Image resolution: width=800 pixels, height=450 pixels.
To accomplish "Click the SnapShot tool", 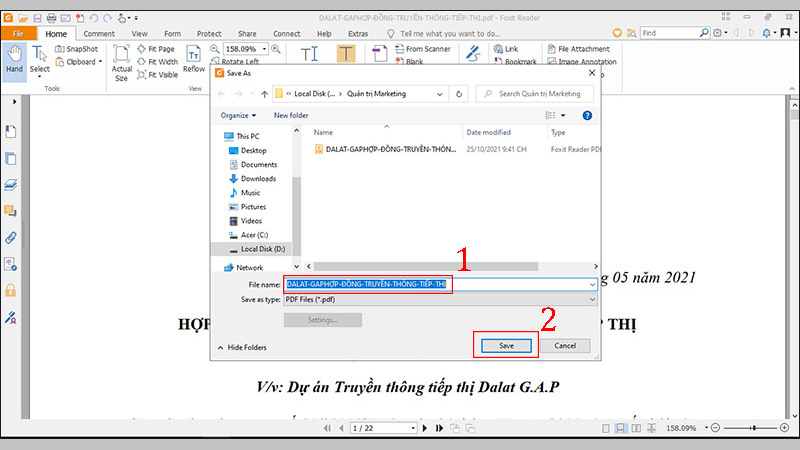I will click(x=75, y=48).
